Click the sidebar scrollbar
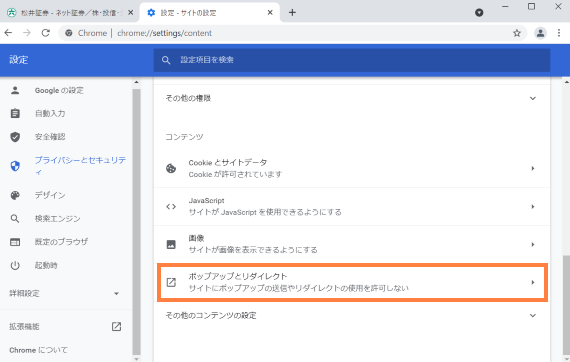Screen dimensions: 570x362 click(137, 222)
